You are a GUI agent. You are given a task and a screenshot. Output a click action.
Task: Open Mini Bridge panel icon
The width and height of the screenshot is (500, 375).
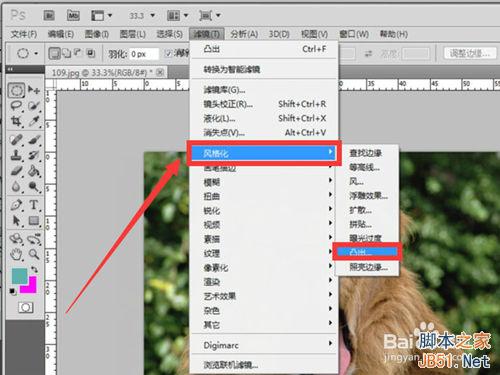click(73, 15)
